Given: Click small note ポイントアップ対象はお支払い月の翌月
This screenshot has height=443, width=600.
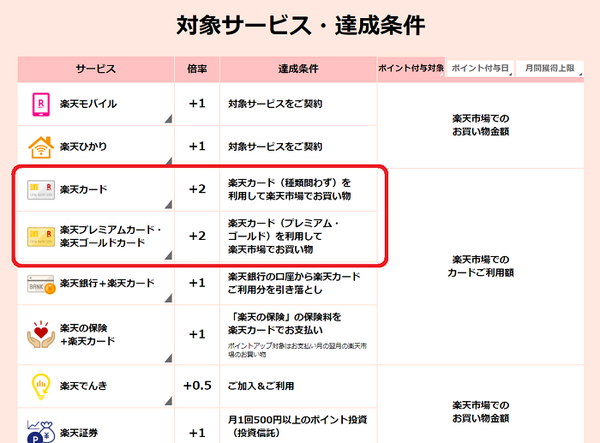Looking at the screenshot, I should point(297,350).
